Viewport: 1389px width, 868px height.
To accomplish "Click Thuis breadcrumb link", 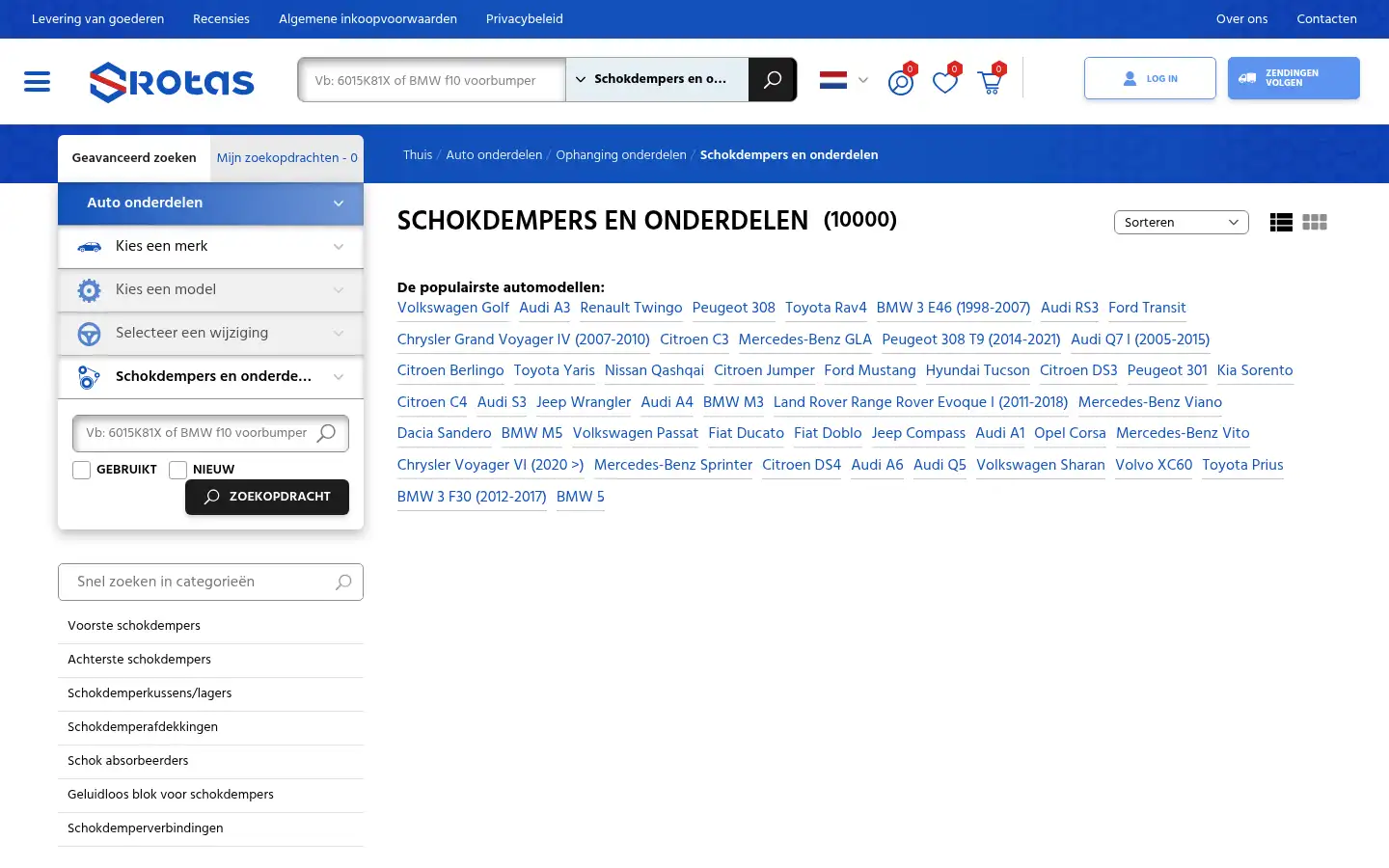I will pos(418,155).
